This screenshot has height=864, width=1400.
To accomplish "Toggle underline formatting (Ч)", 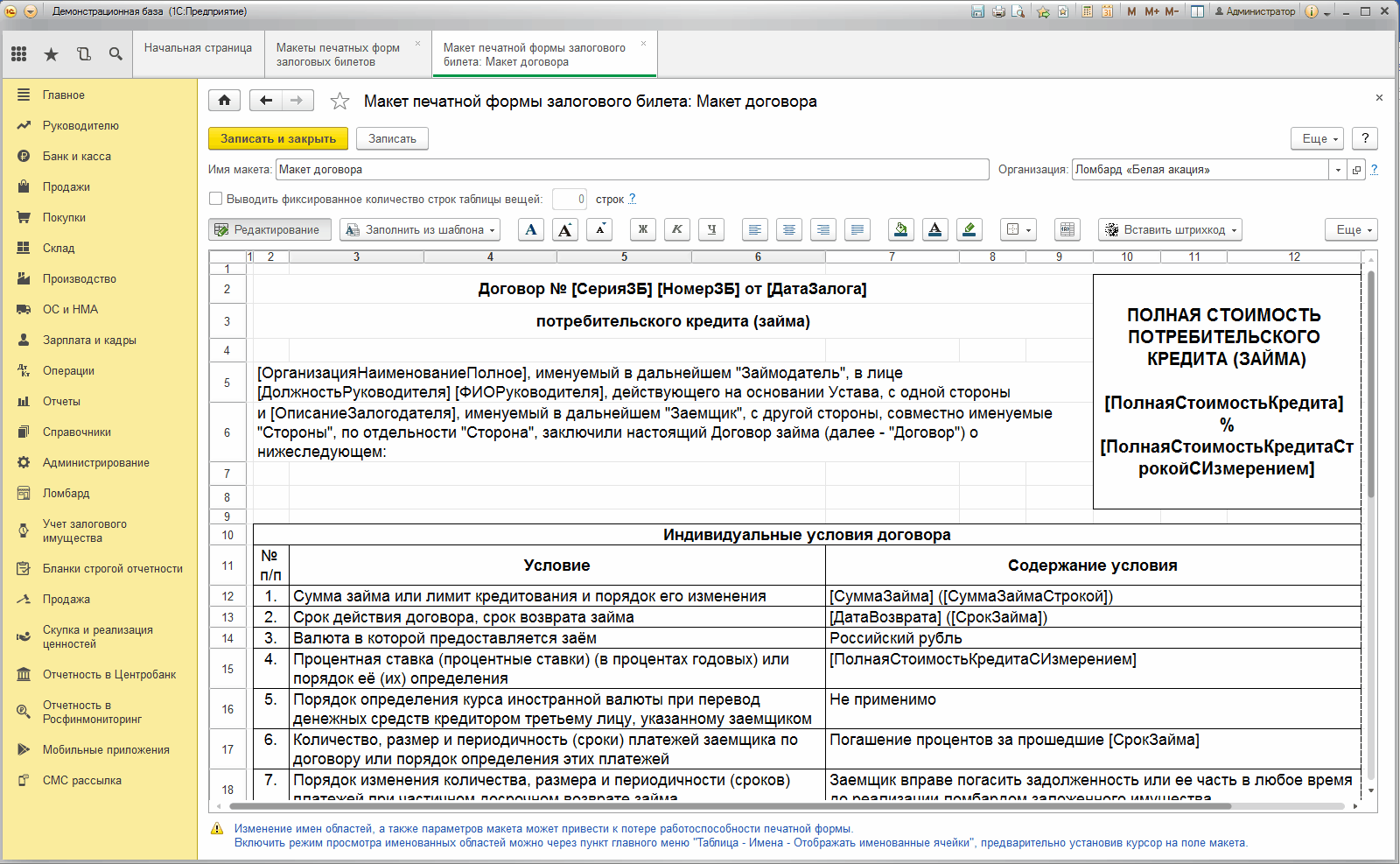I will (711, 229).
